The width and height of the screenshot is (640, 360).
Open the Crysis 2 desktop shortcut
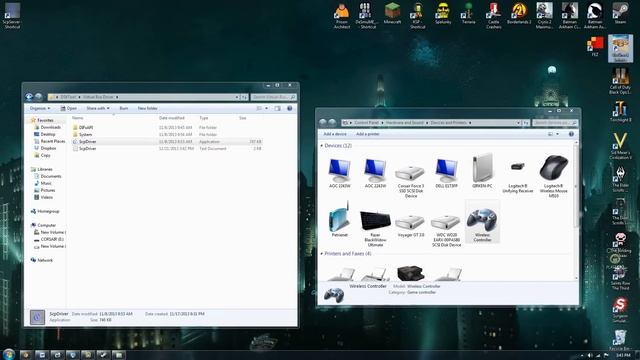544,16
